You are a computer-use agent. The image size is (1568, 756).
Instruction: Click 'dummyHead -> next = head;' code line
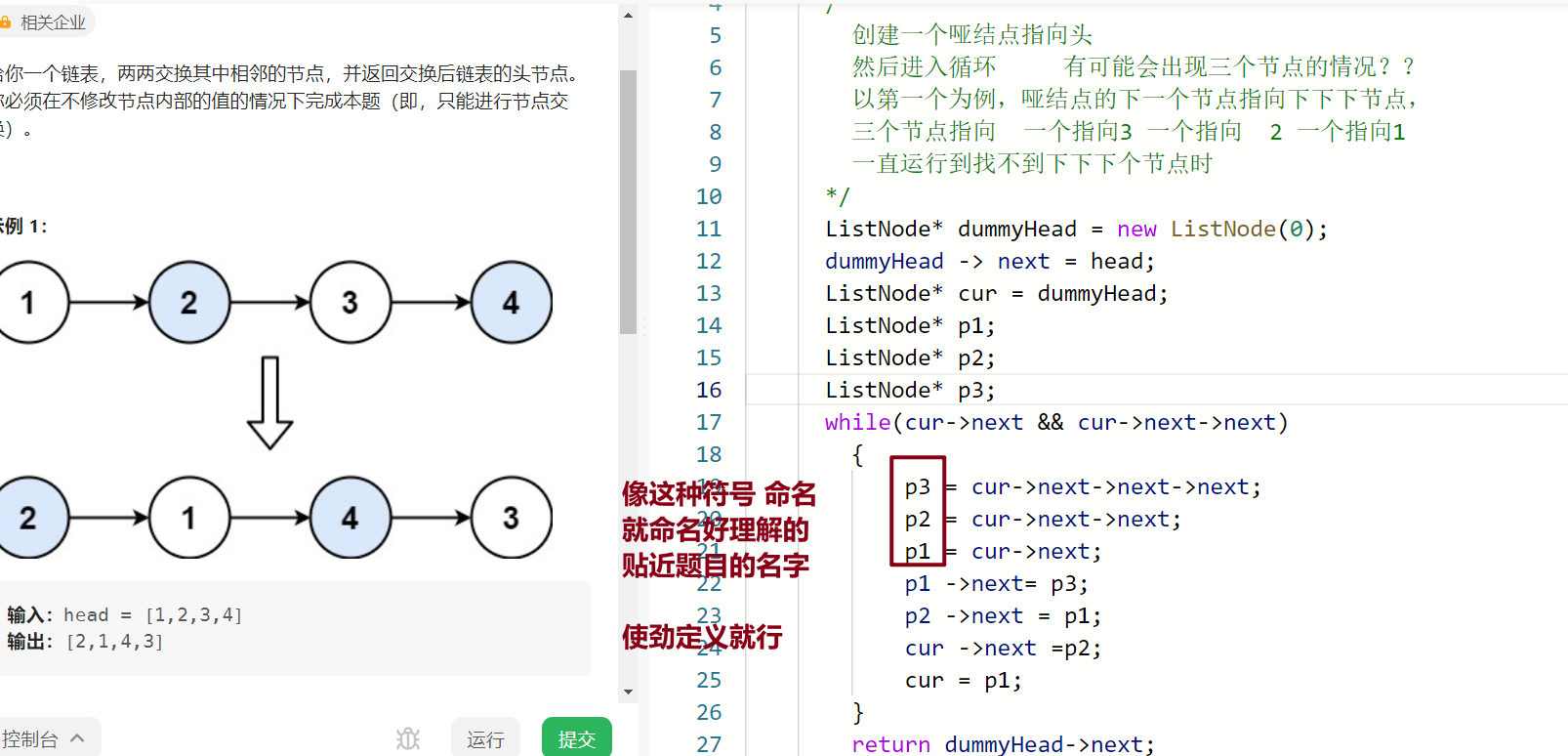tap(990, 261)
